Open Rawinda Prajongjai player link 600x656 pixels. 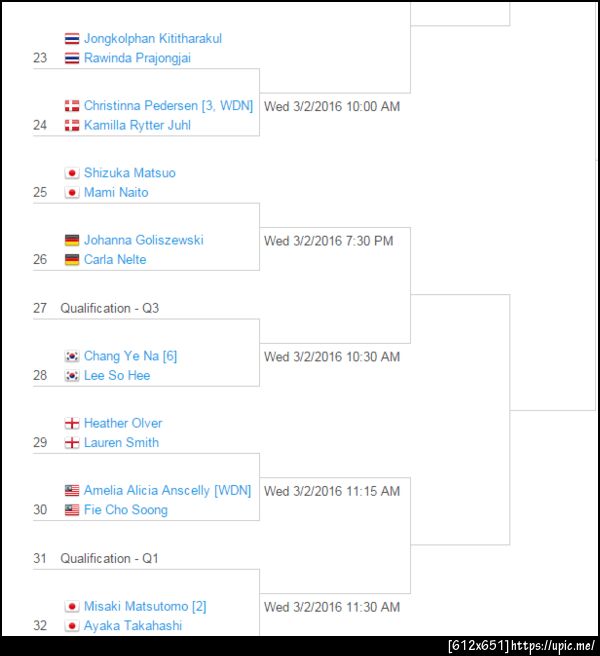[137, 58]
